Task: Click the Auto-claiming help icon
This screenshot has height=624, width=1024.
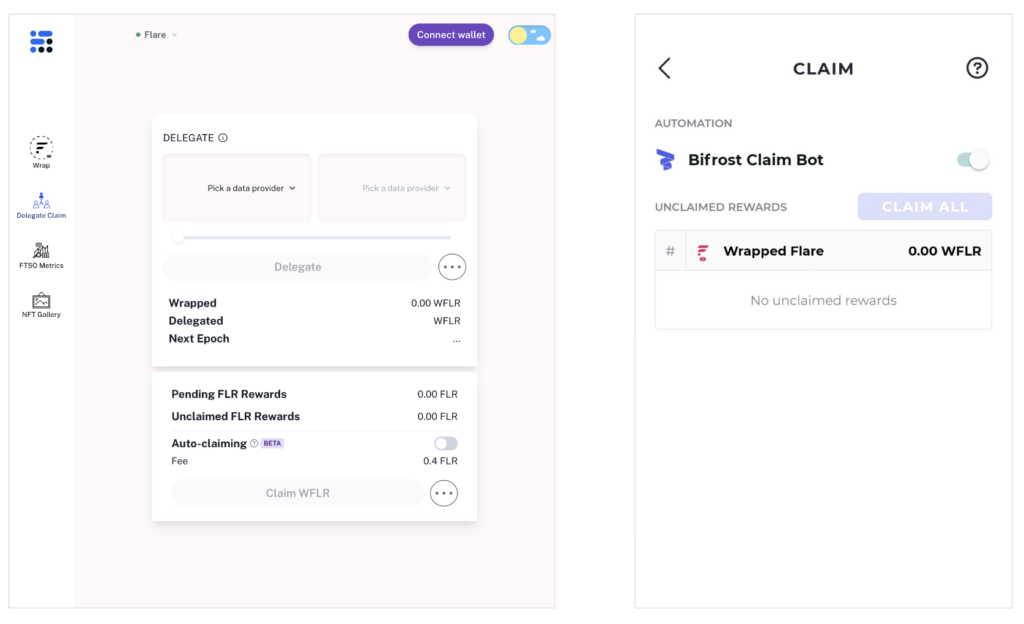Action: point(254,443)
